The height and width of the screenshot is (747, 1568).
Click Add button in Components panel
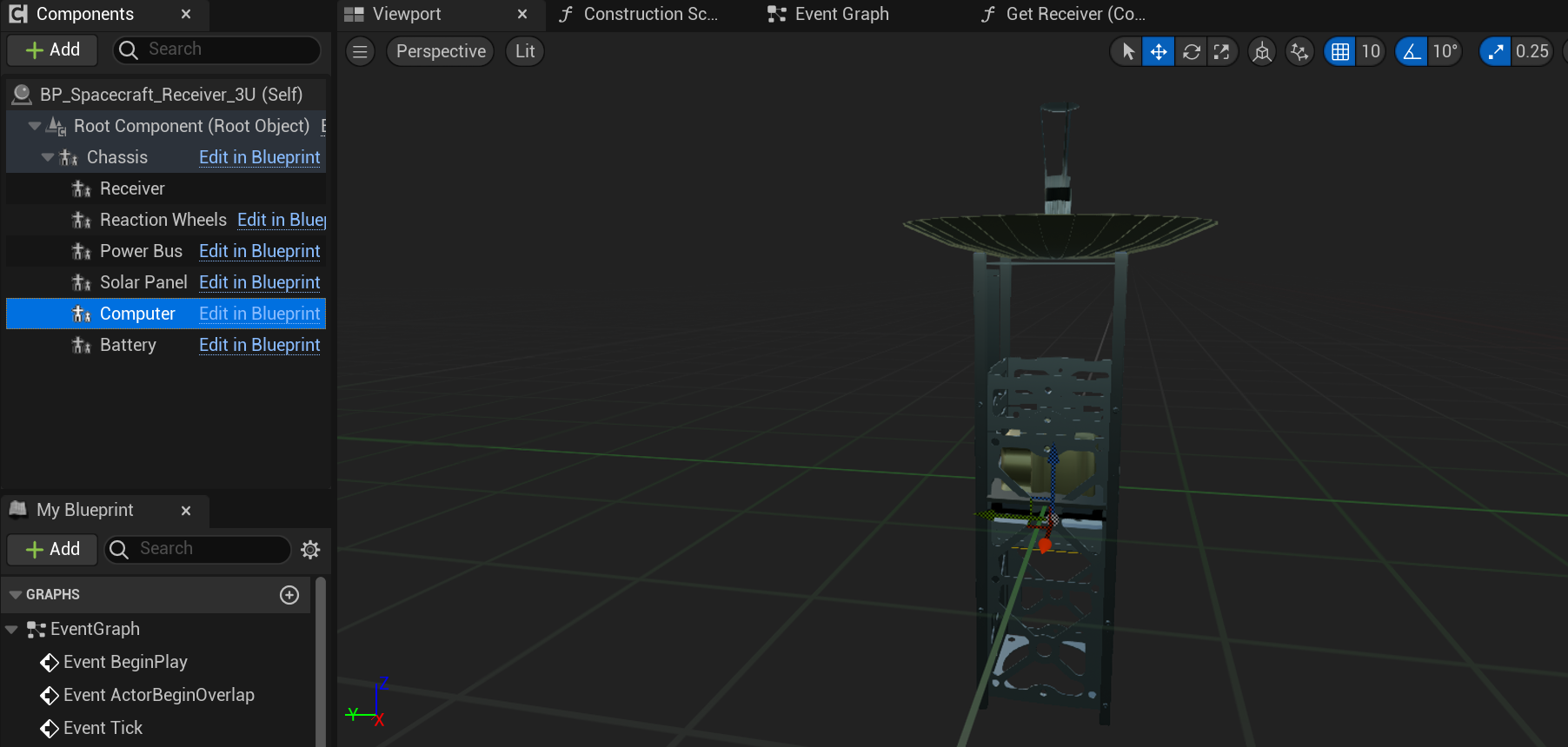(x=53, y=50)
